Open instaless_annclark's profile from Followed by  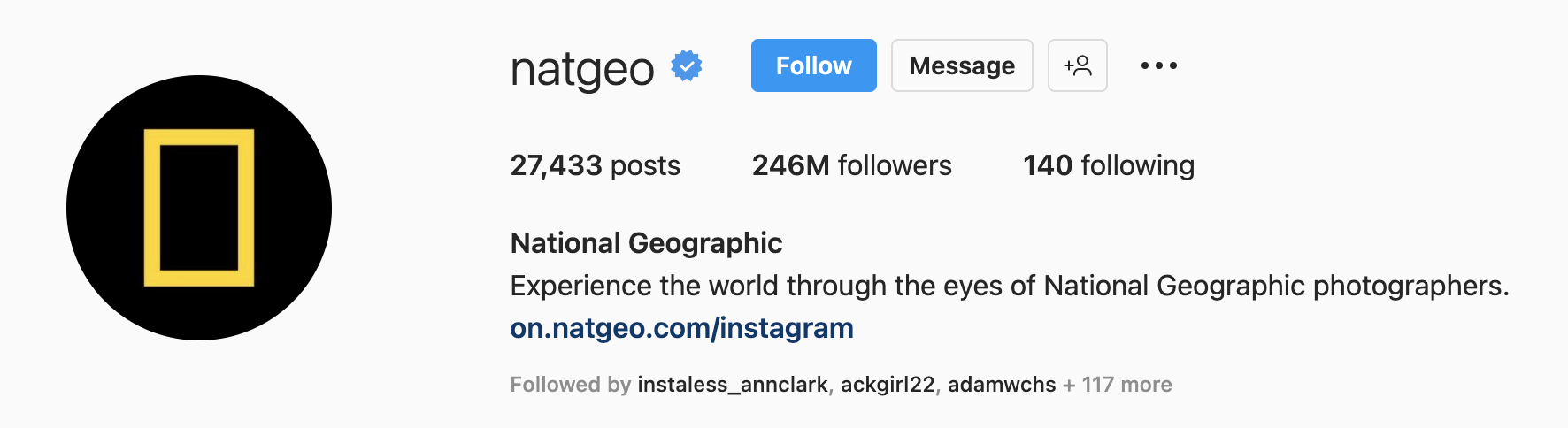pos(732,385)
